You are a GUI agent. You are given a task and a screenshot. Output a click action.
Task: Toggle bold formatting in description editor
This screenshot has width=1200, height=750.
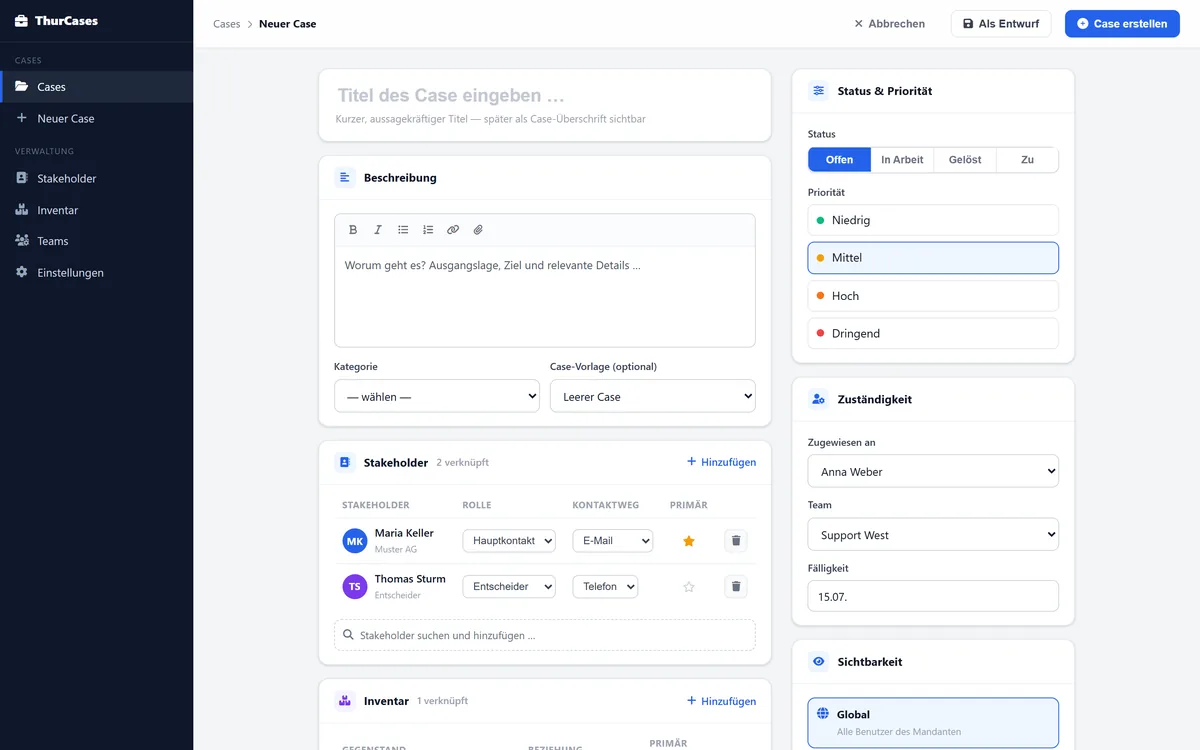[x=353, y=230]
